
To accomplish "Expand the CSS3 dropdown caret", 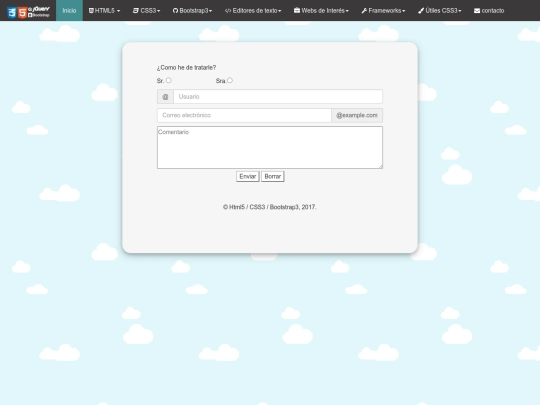I will click(159, 11).
